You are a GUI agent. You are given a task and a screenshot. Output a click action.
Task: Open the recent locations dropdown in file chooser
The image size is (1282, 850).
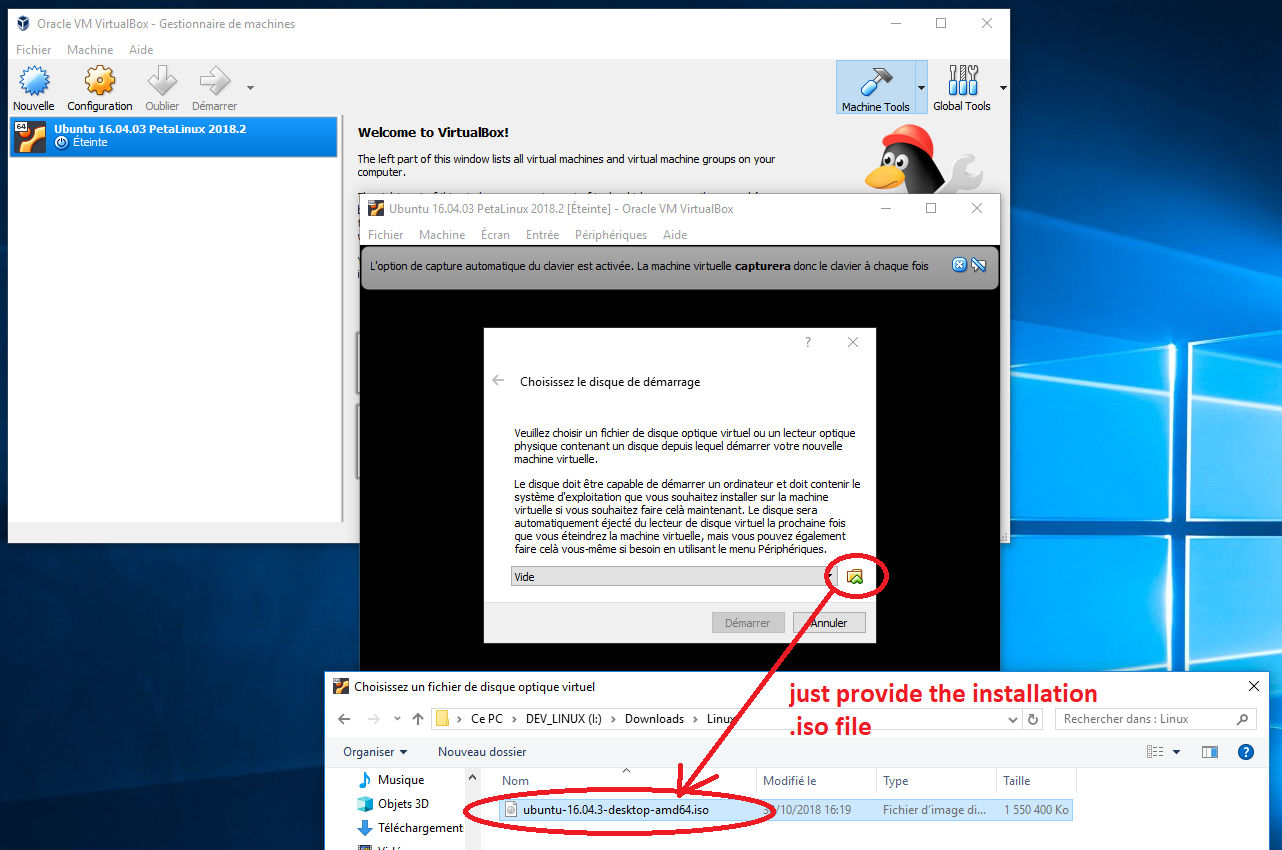(x=397, y=719)
